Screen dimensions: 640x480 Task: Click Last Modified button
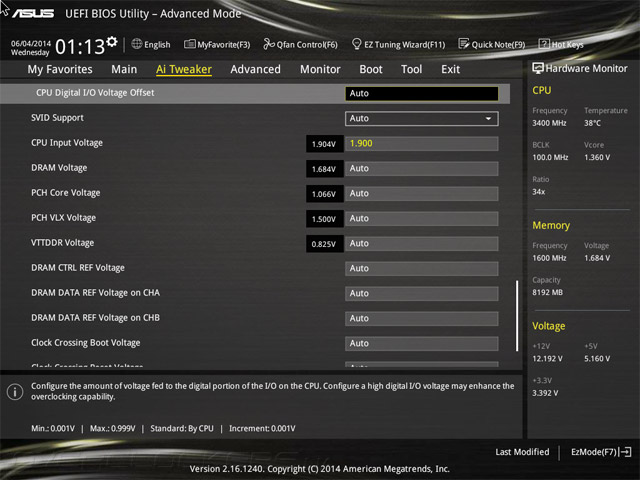pos(522,452)
